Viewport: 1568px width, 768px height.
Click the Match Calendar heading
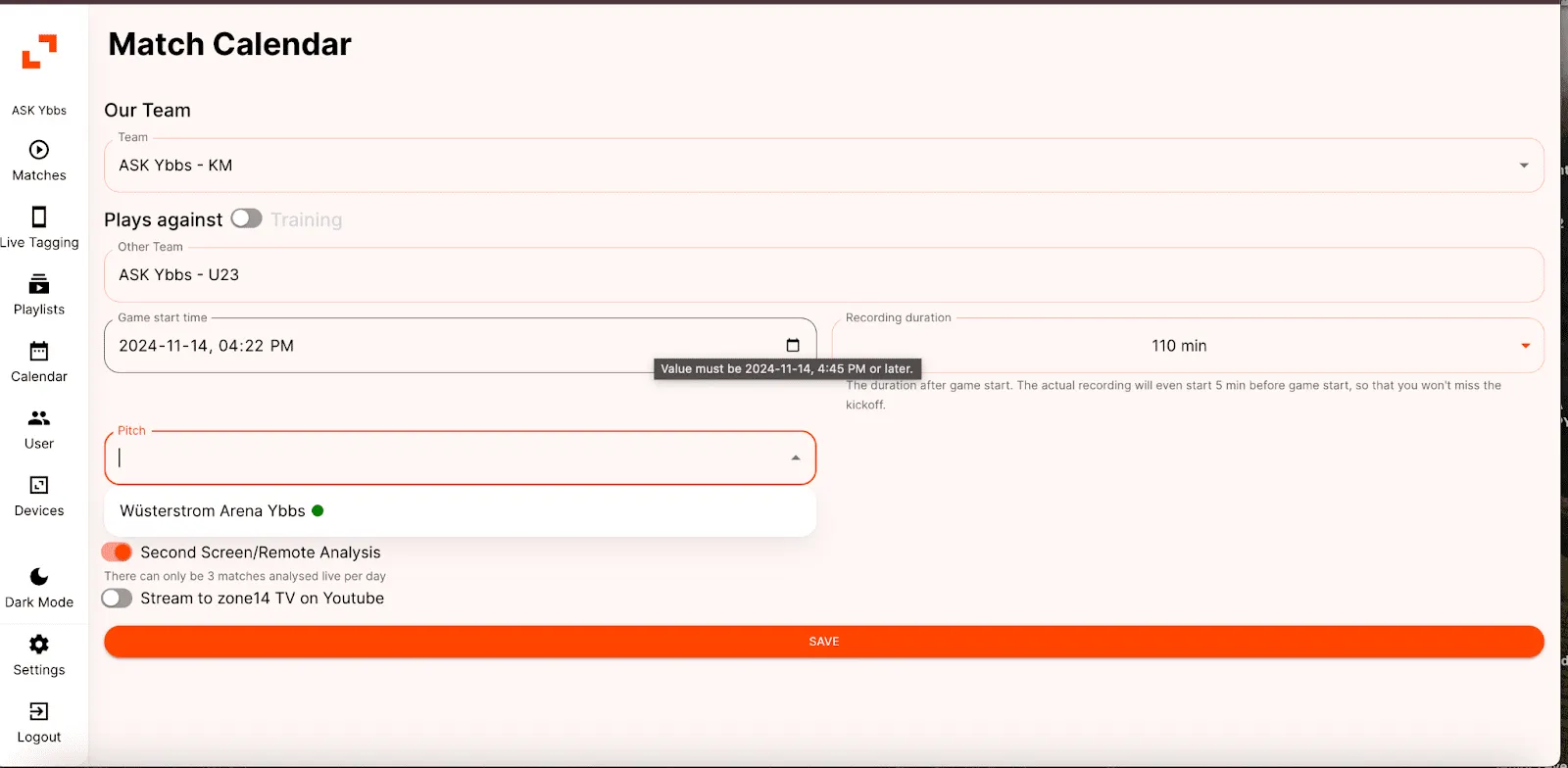coord(229,44)
